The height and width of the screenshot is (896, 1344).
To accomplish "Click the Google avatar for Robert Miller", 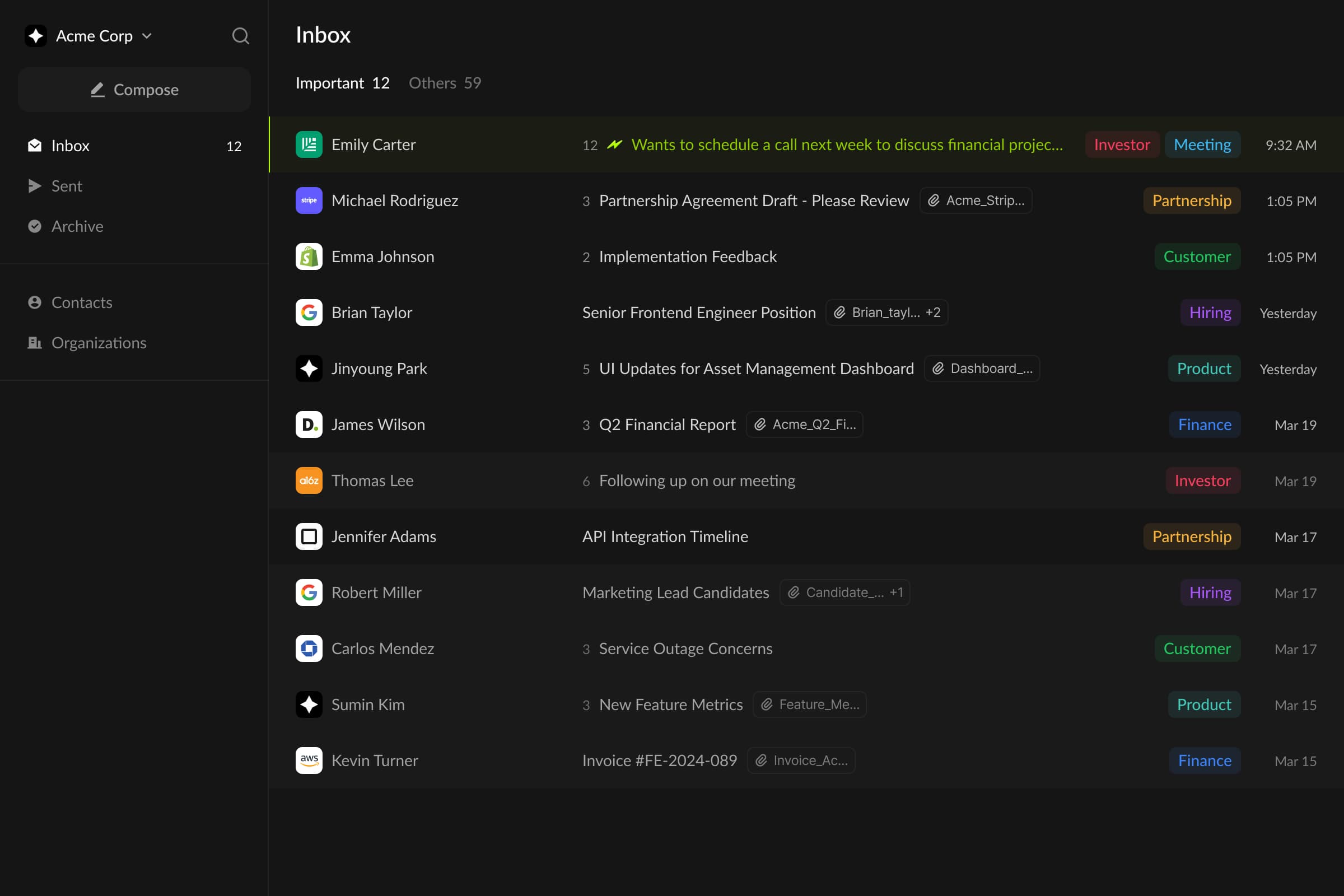I will click(x=309, y=592).
